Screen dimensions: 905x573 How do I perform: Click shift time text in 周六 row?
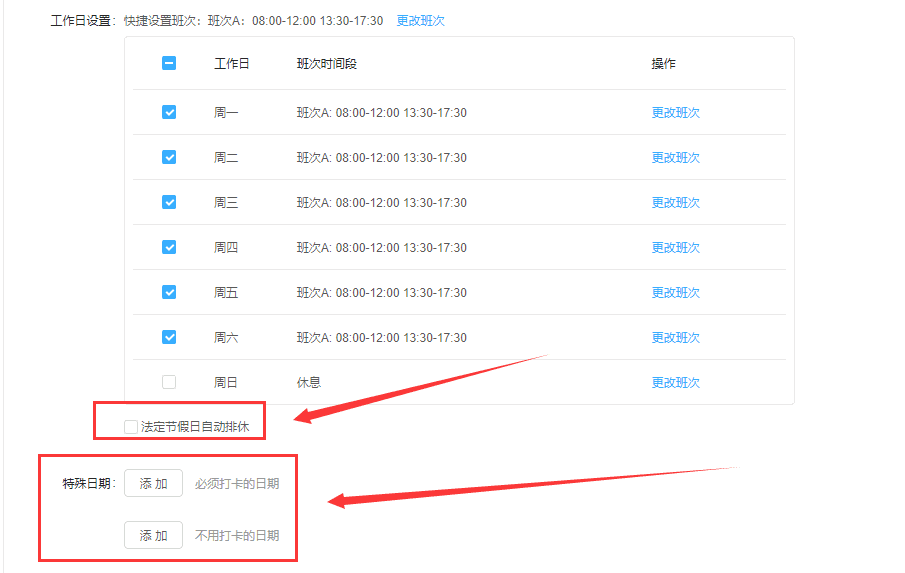382,338
